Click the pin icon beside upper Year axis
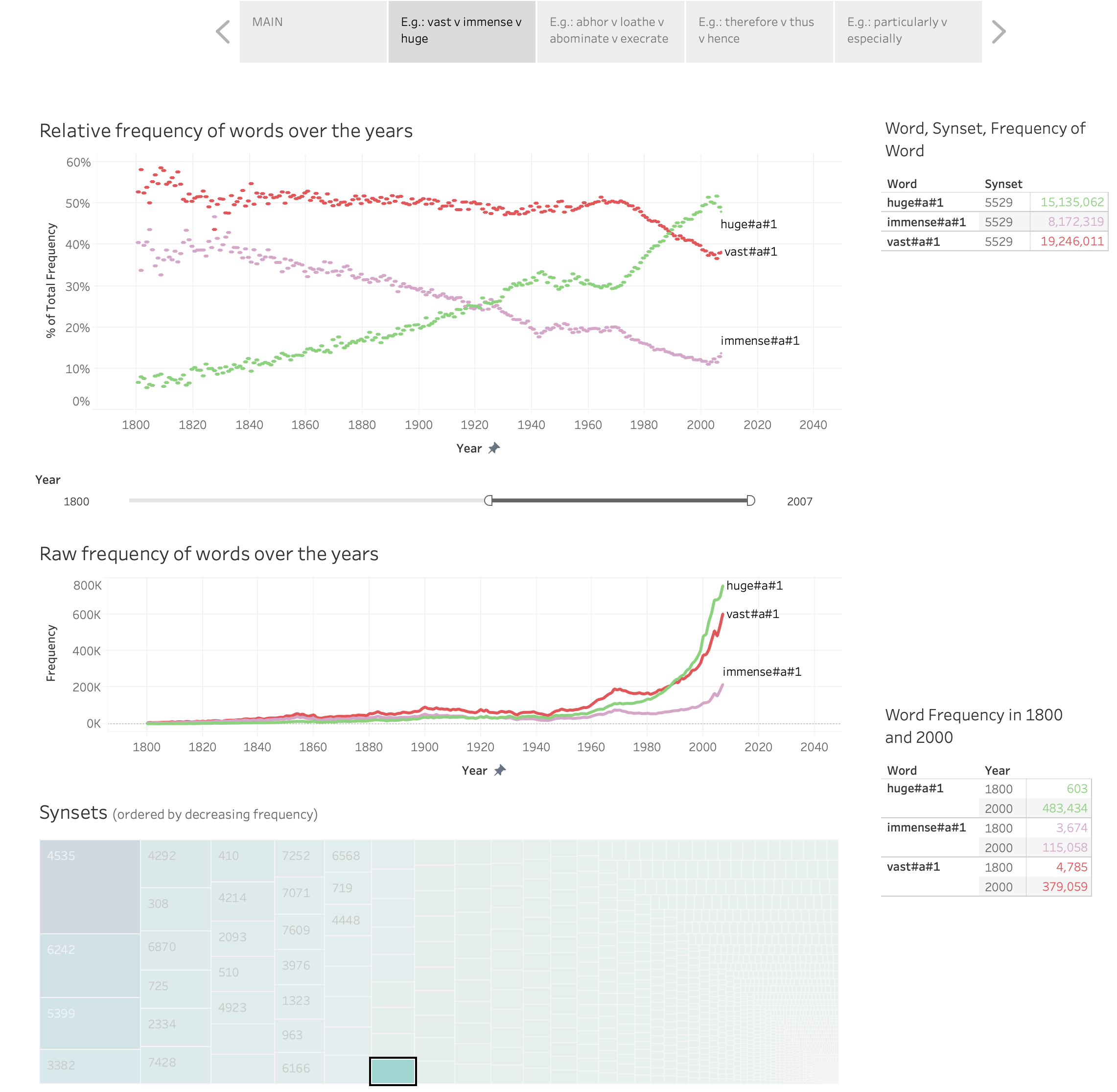Image resolution: width=1117 pixels, height=1092 pixels. [494, 448]
